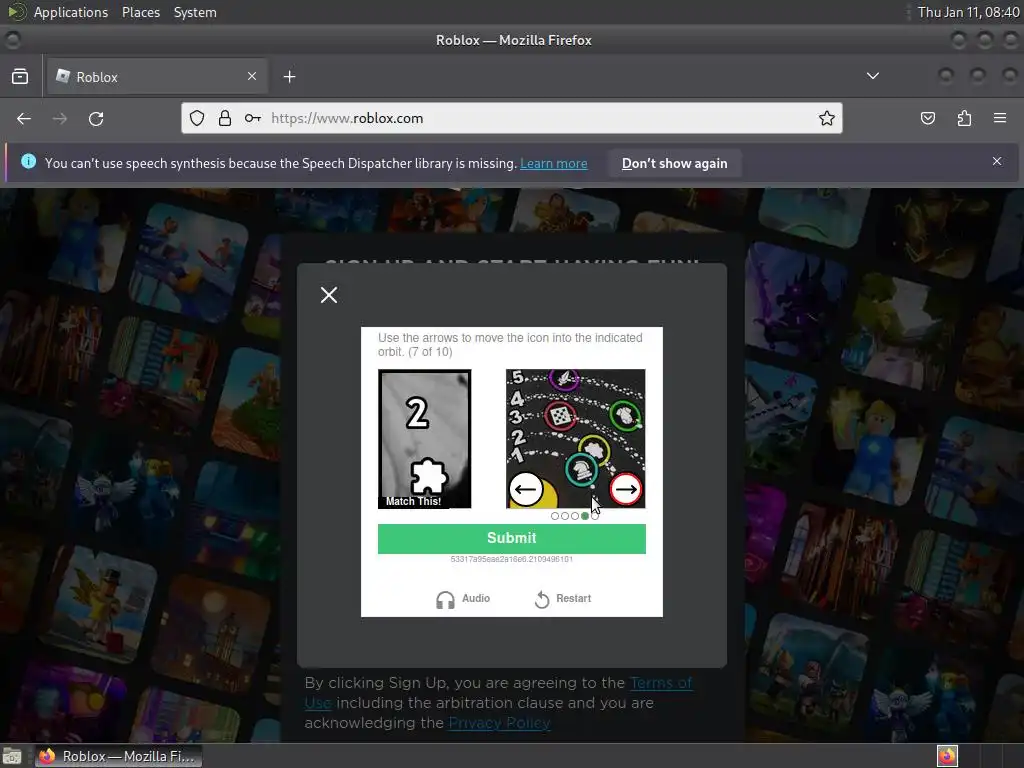The image size is (1024, 768).
Task: Open the System menu
Action: tap(195, 12)
